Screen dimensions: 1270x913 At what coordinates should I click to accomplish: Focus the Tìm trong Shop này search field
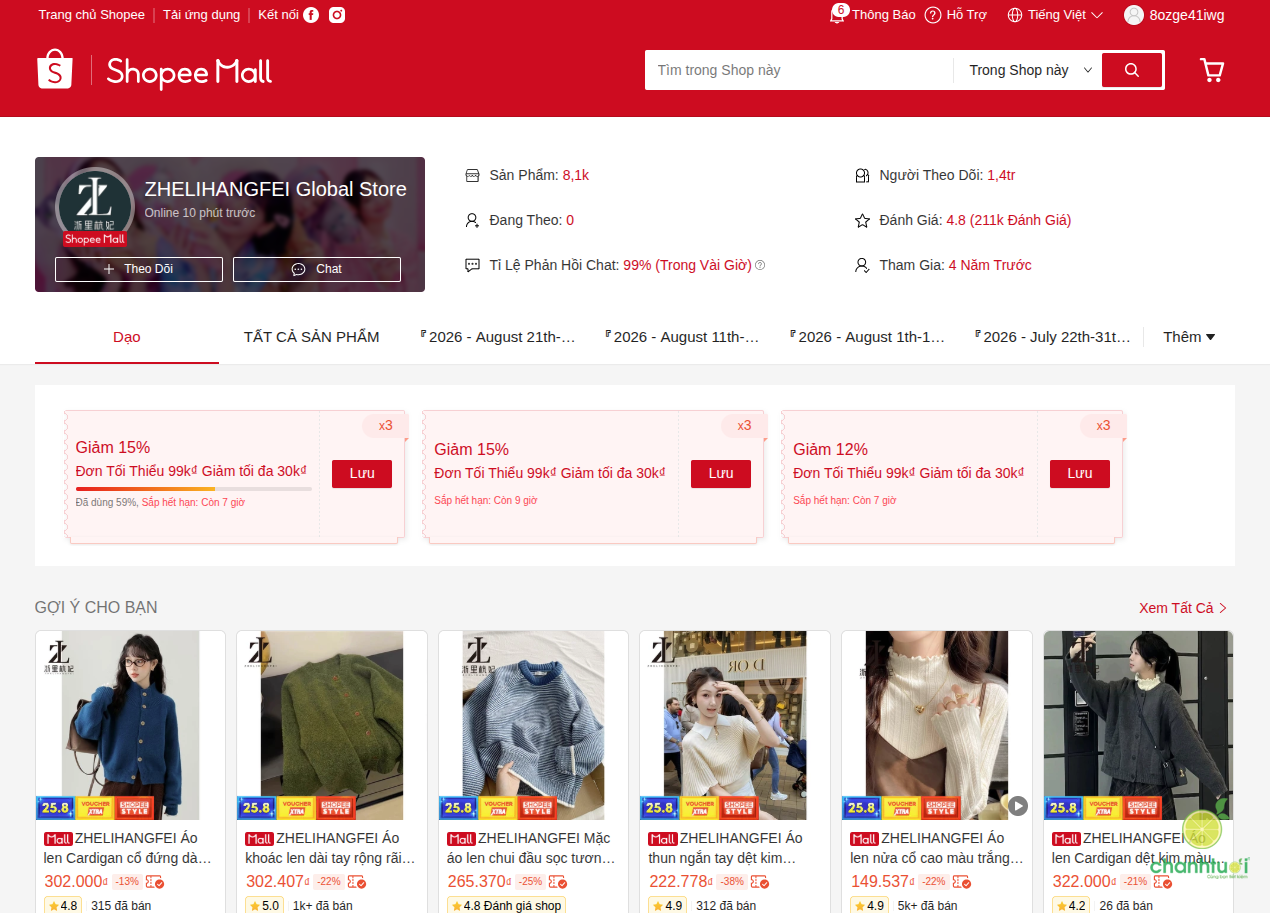tap(799, 70)
